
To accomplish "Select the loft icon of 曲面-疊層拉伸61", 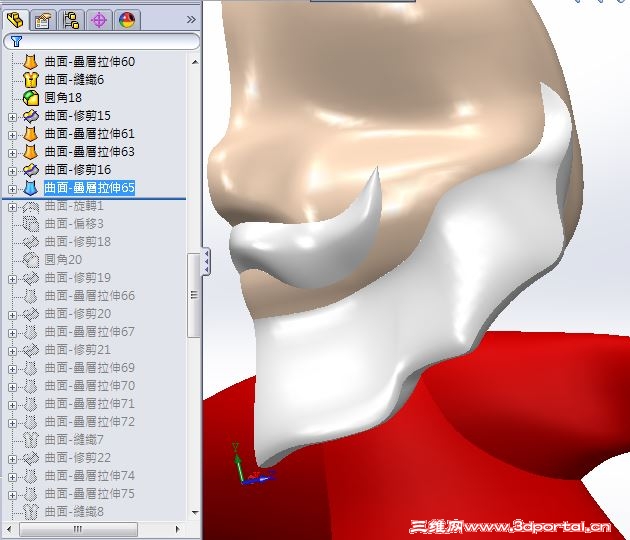I will click(x=31, y=134).
